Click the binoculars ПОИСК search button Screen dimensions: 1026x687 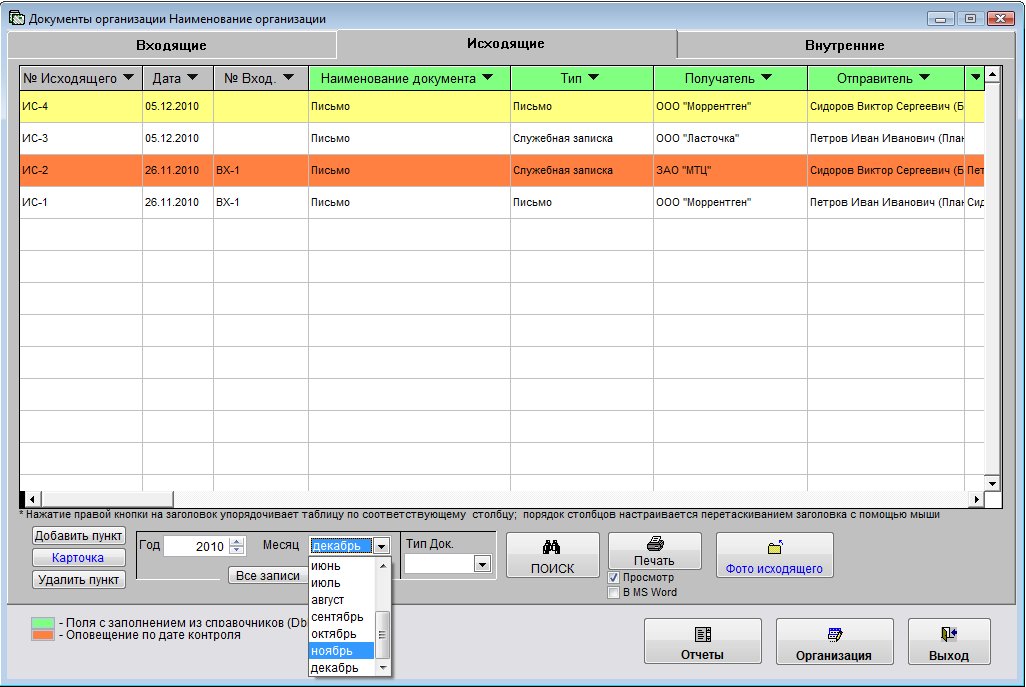click(552, 556)
